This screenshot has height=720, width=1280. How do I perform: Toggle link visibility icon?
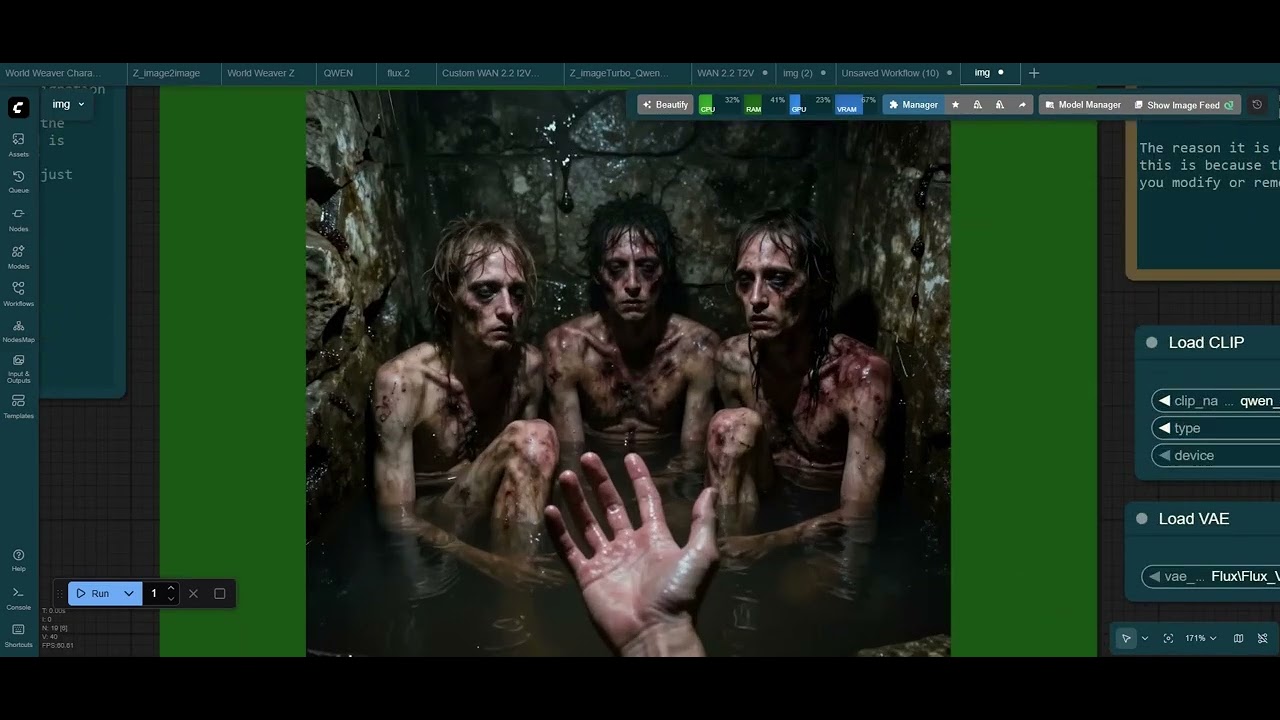tap(1262, 638)
